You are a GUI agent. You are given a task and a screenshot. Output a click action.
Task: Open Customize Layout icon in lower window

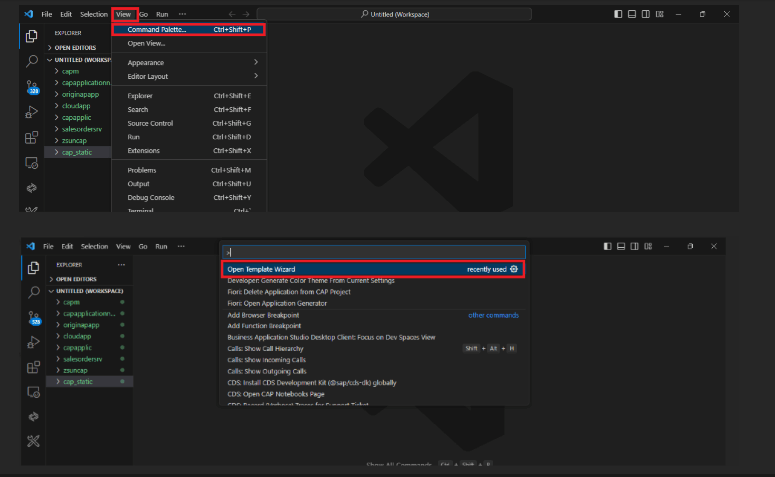pyautogui.click(x=648, y=246)
